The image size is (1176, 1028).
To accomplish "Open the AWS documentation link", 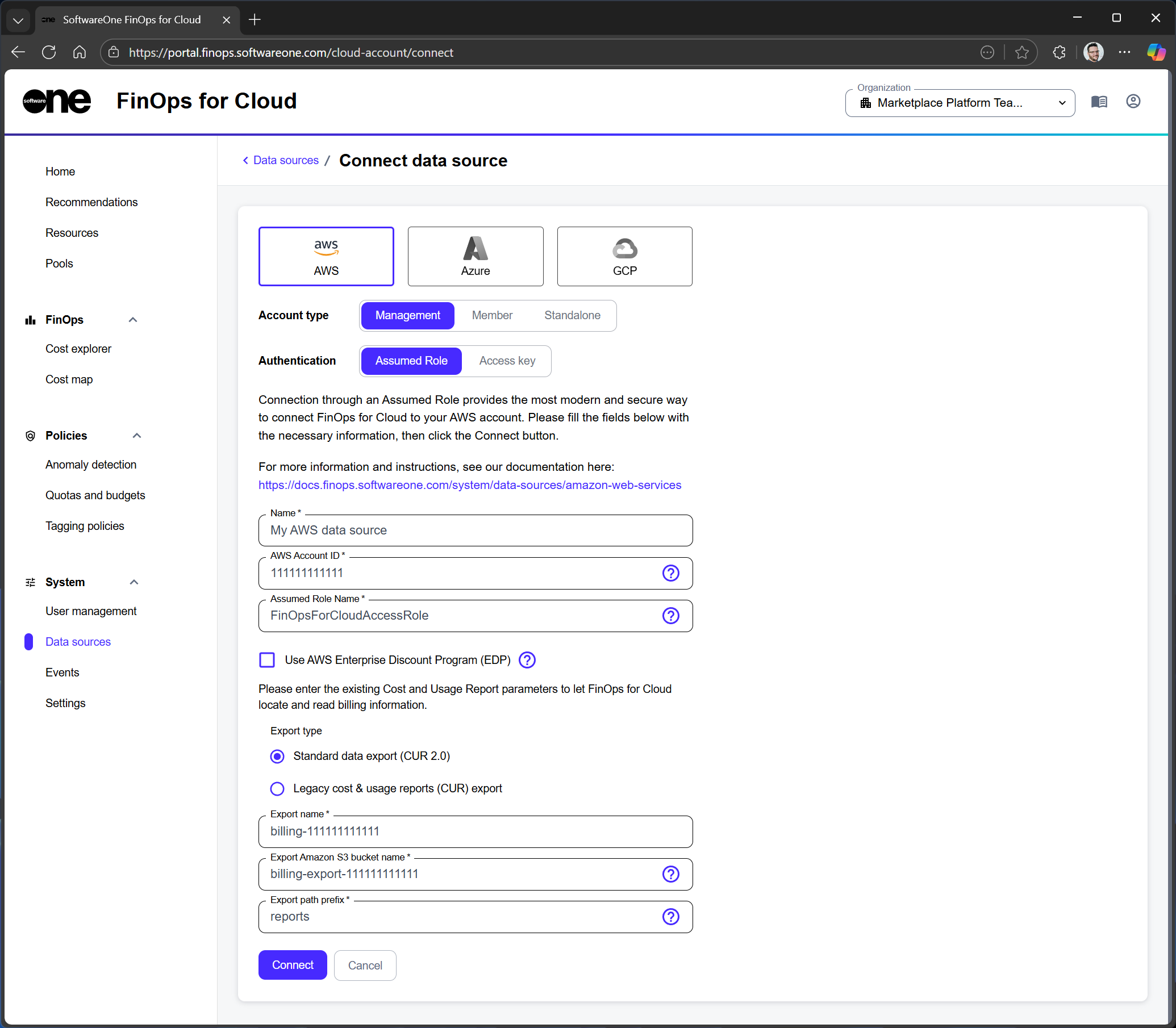I will [x=469, y=484].
